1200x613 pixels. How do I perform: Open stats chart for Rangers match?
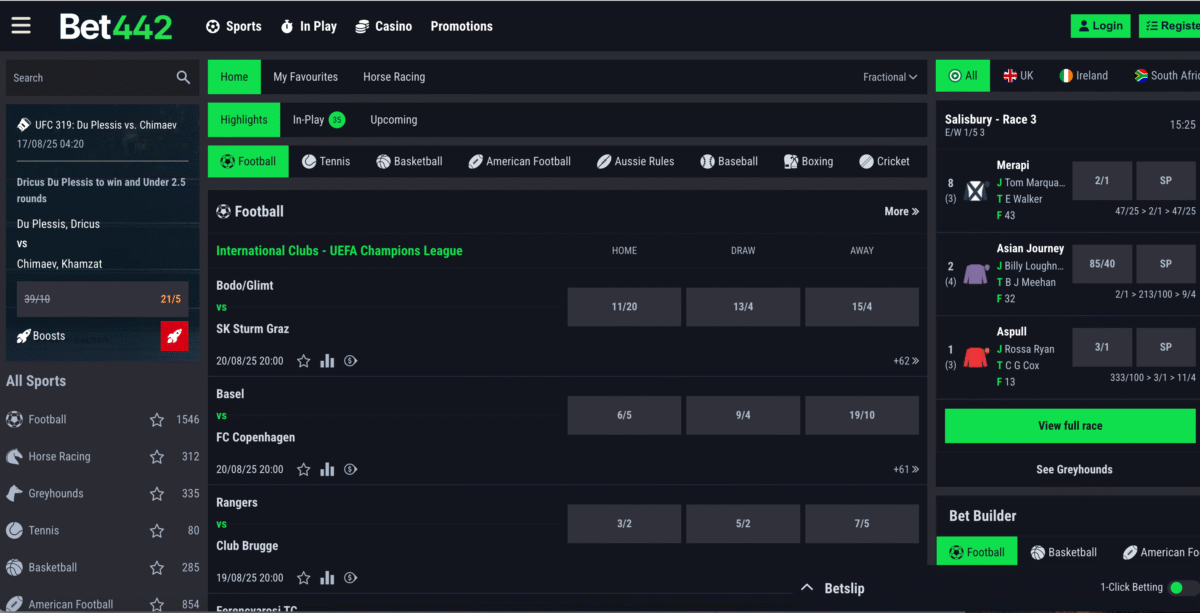(327, 578)
